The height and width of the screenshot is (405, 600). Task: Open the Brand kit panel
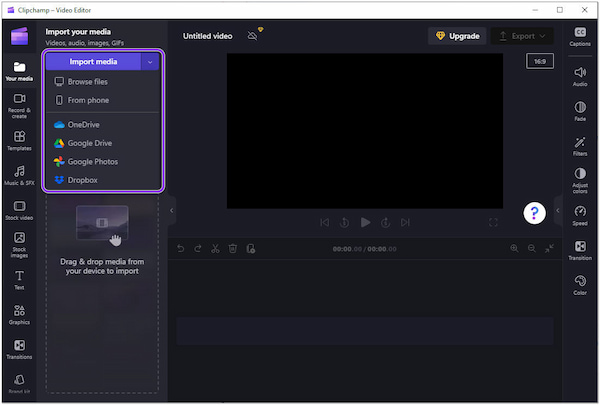[19, 384]
